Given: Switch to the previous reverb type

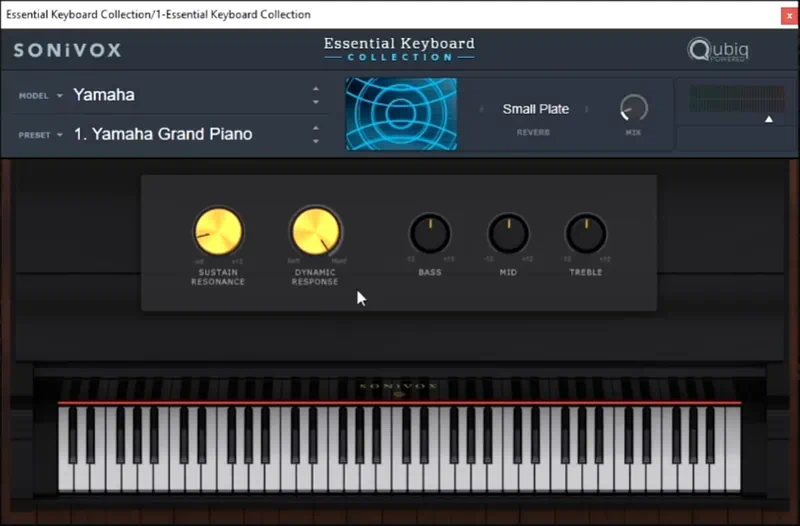Looking at the screenshot, I should (481, 109).
